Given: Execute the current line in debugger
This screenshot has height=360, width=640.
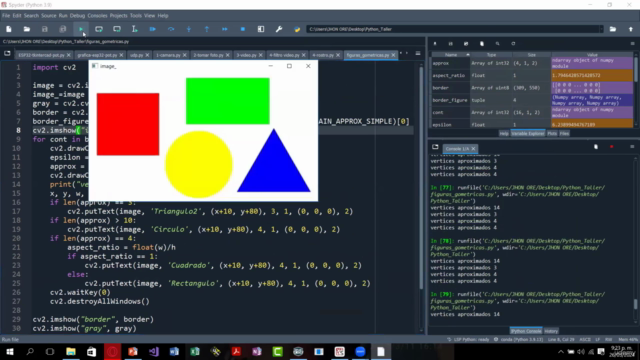Looking at the screenshot, I should 171,29.
